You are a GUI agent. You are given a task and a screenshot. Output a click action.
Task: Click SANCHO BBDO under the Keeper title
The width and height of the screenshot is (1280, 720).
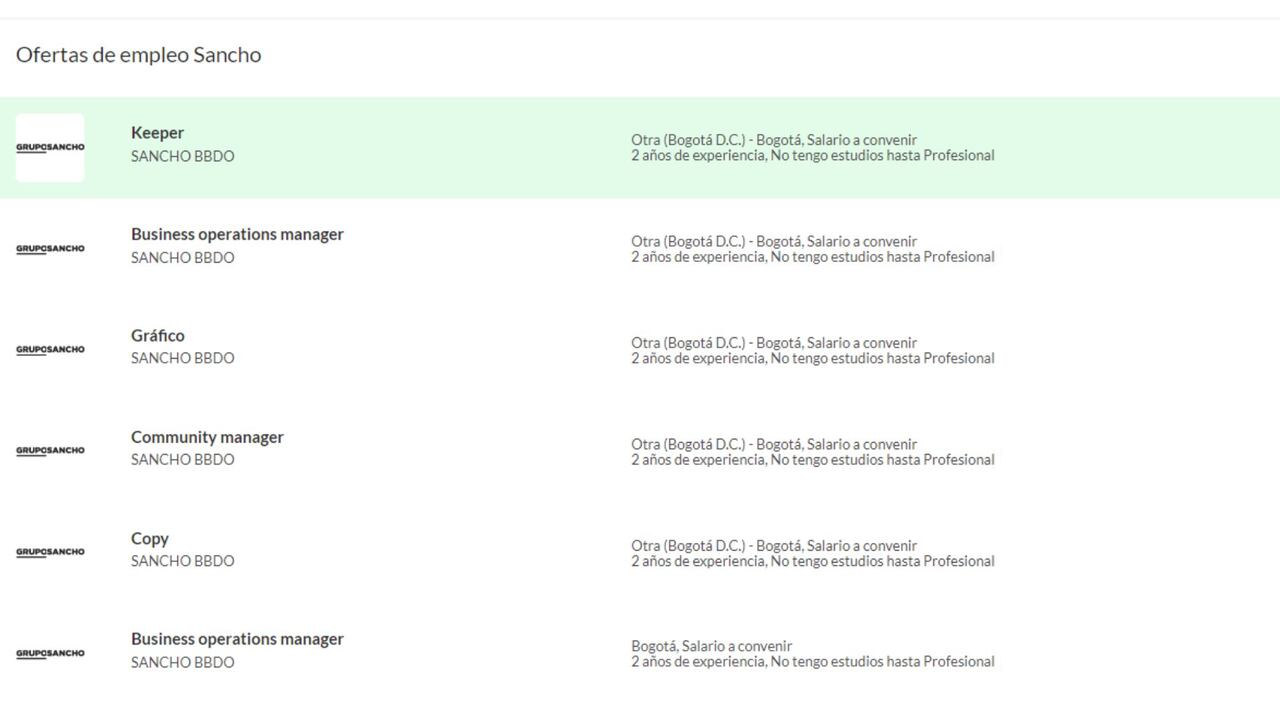[182, 156]
